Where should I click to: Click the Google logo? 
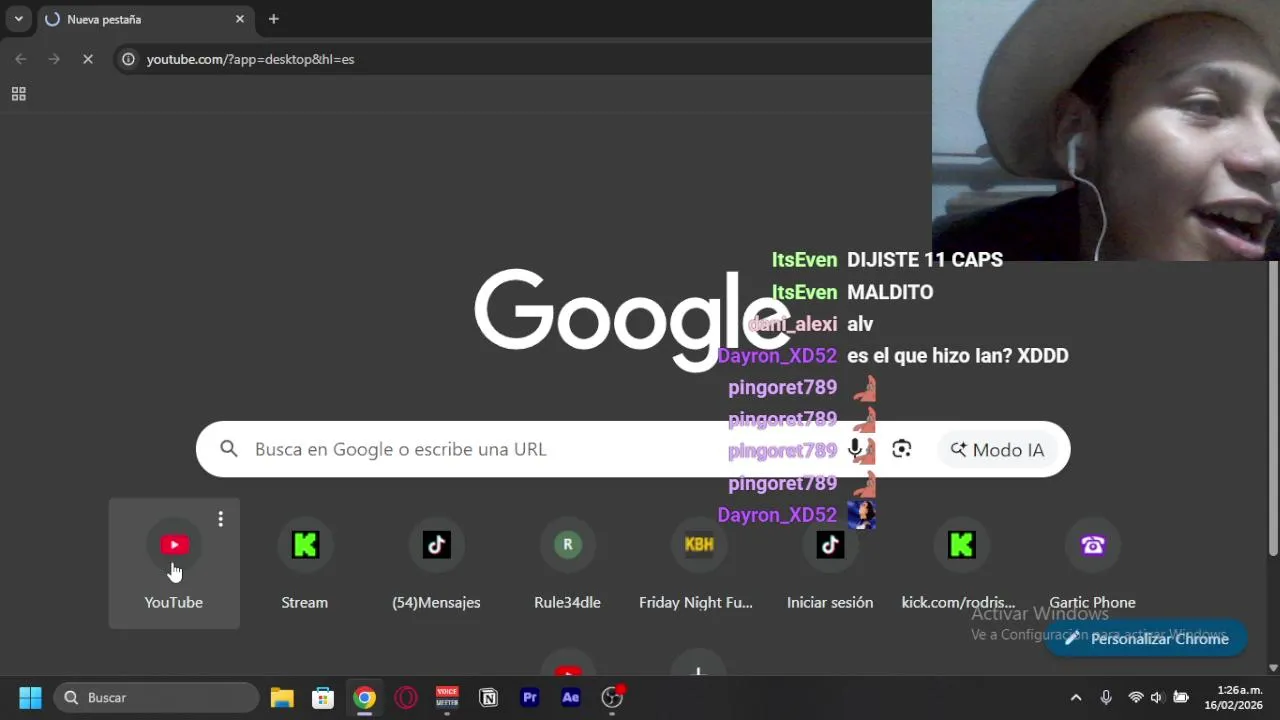pyautogui.click(x=632, y=320)
